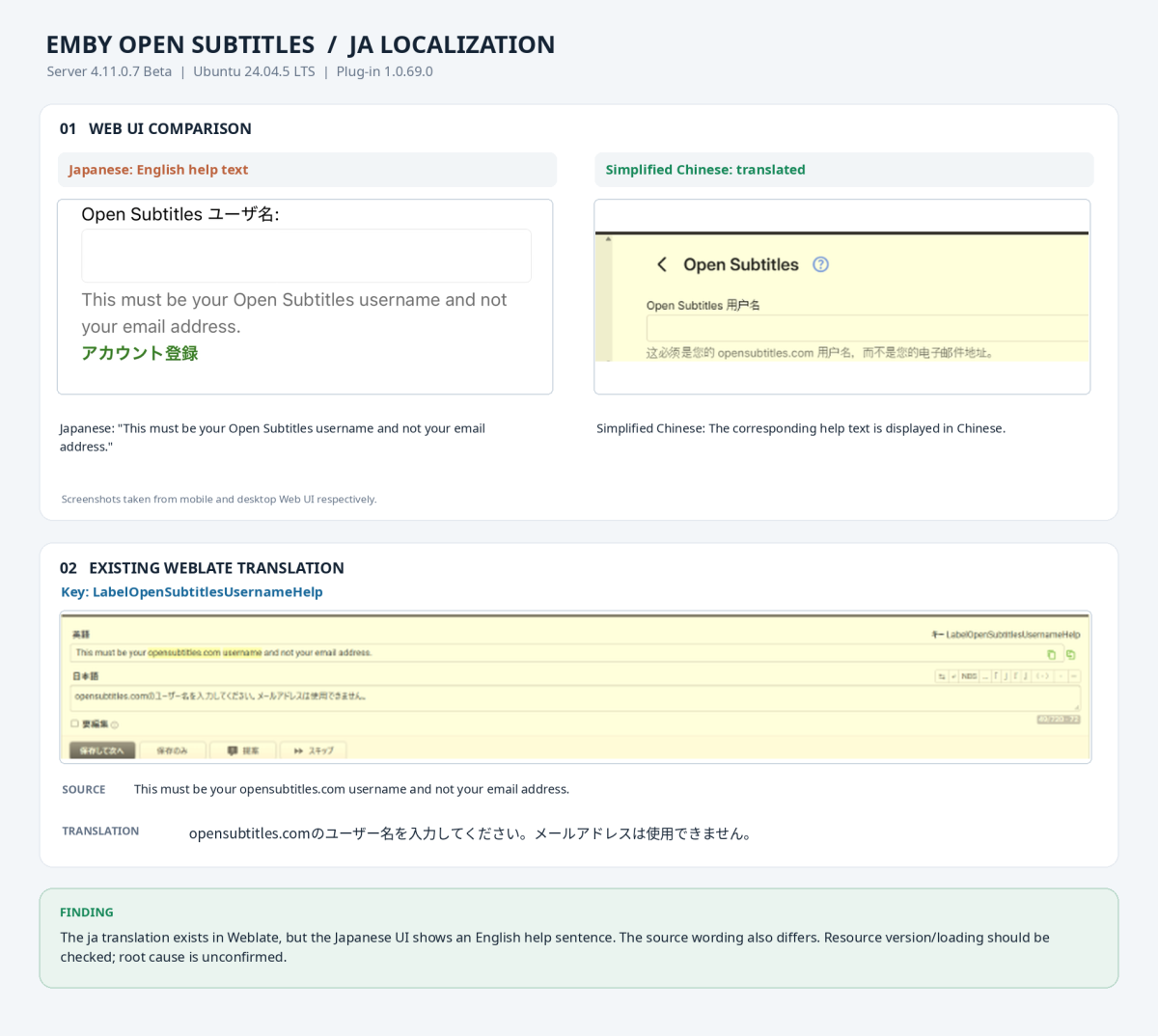This screenshot has height=1036, width=1158.
Task: Click the 'Key: LabelOpenSubtitlesUsernameHelp' label
Action: (192, 592)
